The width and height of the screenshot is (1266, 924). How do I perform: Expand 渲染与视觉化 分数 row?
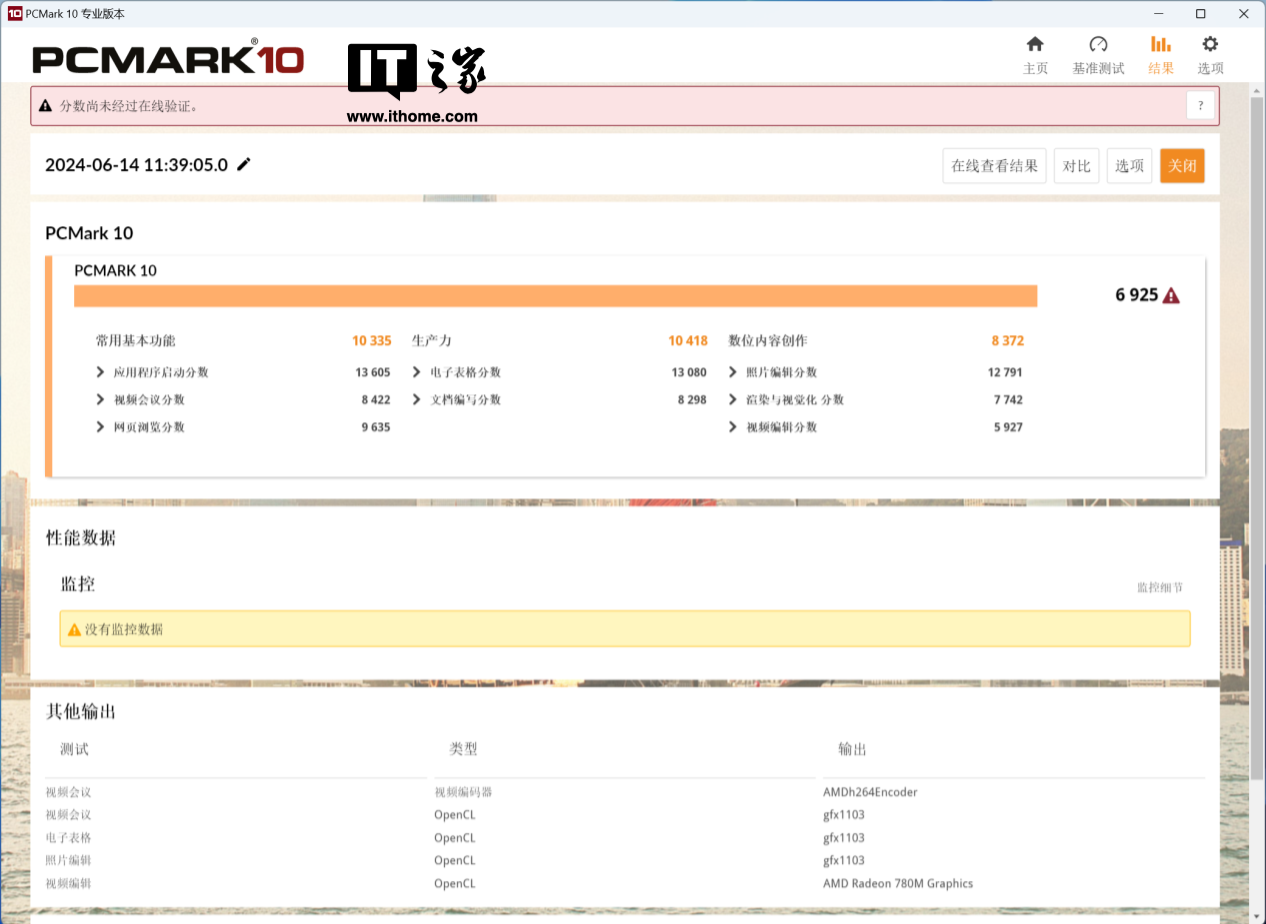pyautogui.click(x=733, y=400)
